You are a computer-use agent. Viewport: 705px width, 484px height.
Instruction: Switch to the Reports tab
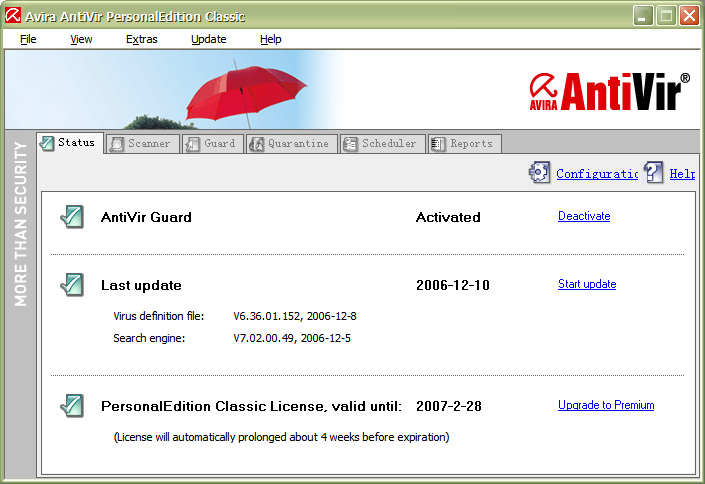(465, 143)
